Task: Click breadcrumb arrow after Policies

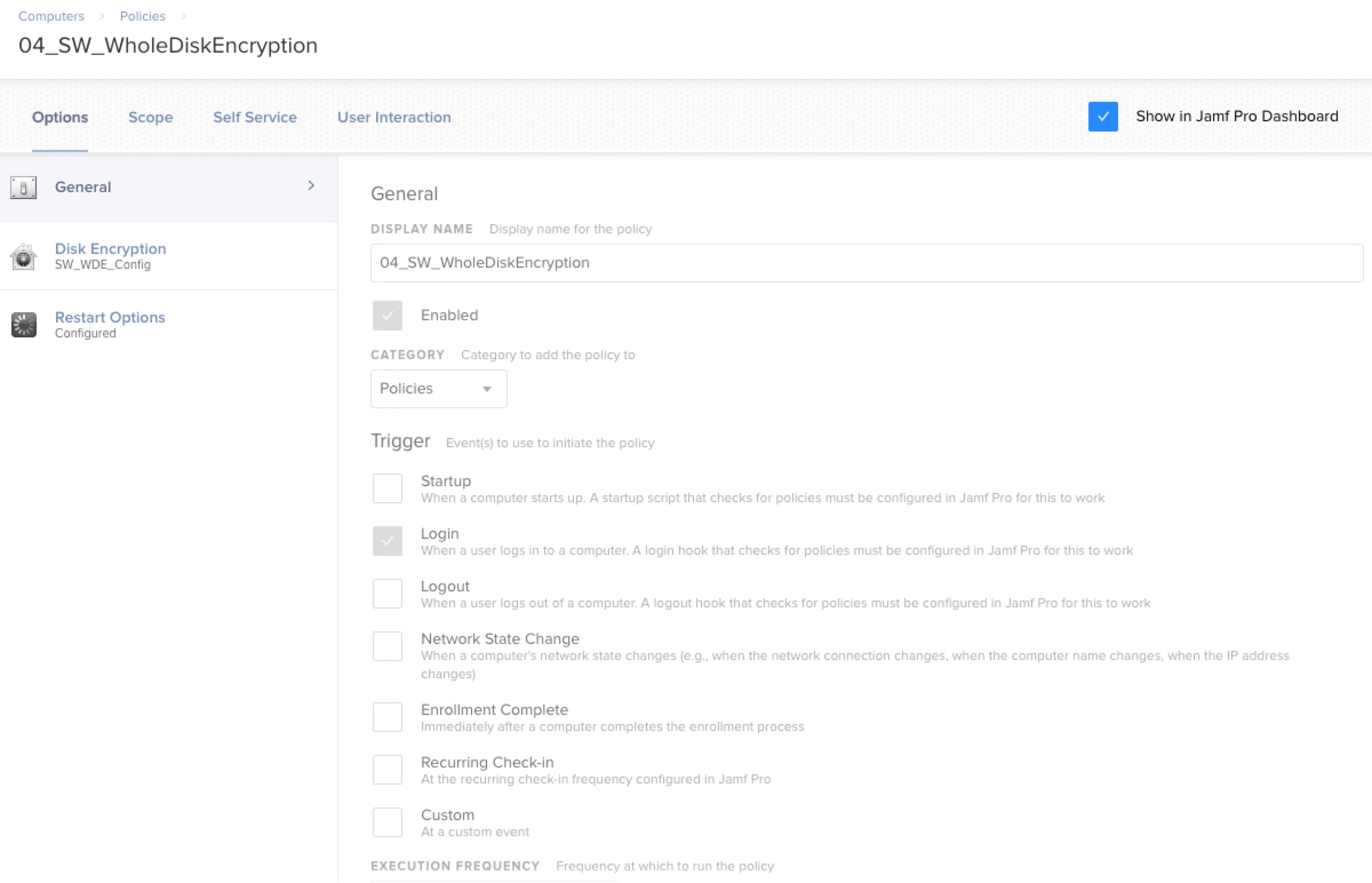Action: tap(184, 16)
